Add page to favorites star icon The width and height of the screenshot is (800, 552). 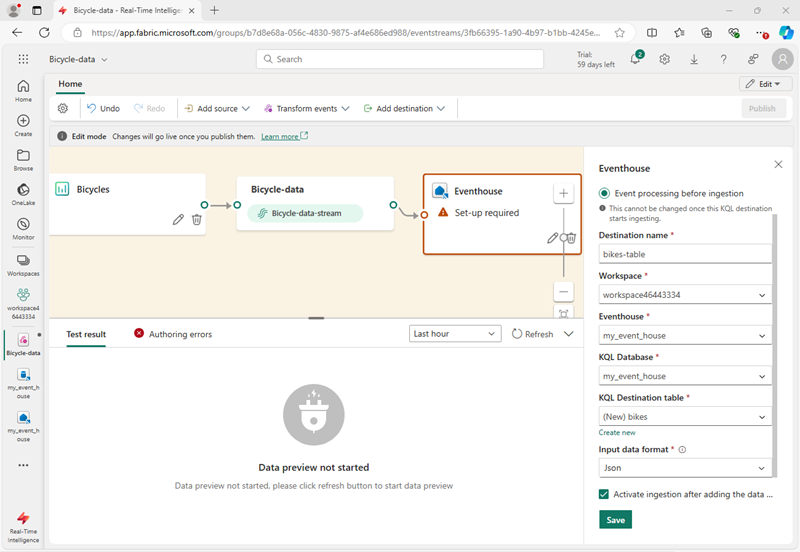click(619, 33)
